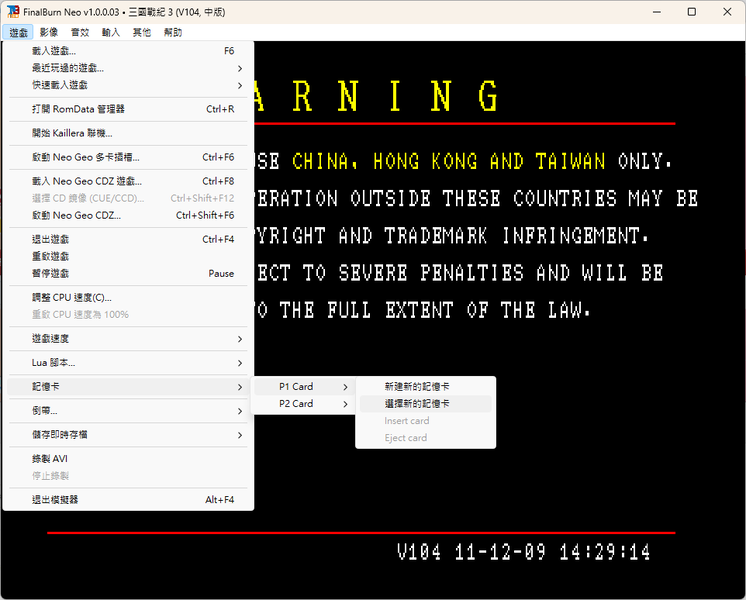The width and height of the screenshot is (746, 600).
Task: Minimize the FinalBurn Neo window
Action: point(657,12)
